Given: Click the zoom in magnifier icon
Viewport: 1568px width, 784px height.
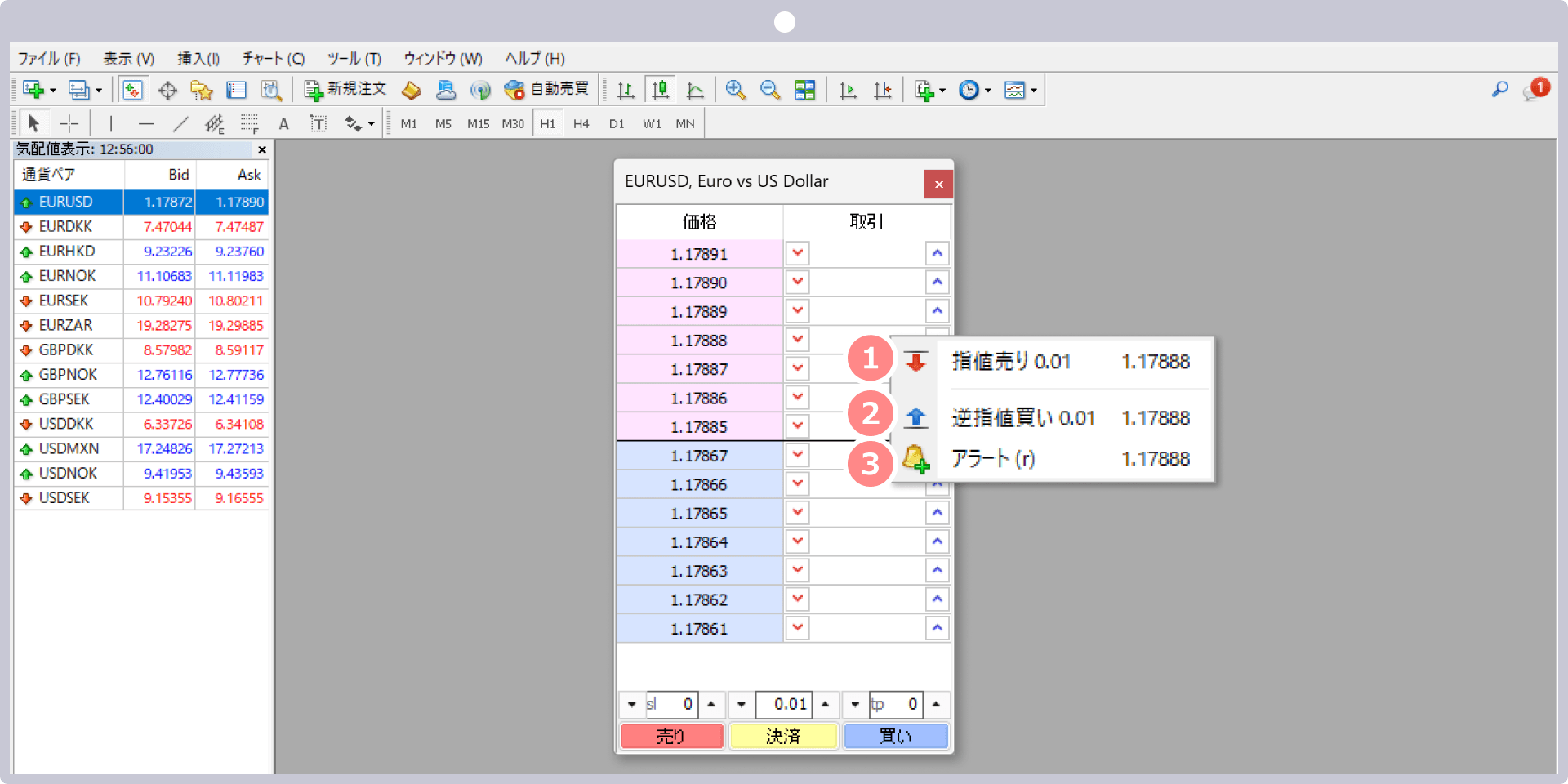Looking at the screenshot, I should coord(735,90).
